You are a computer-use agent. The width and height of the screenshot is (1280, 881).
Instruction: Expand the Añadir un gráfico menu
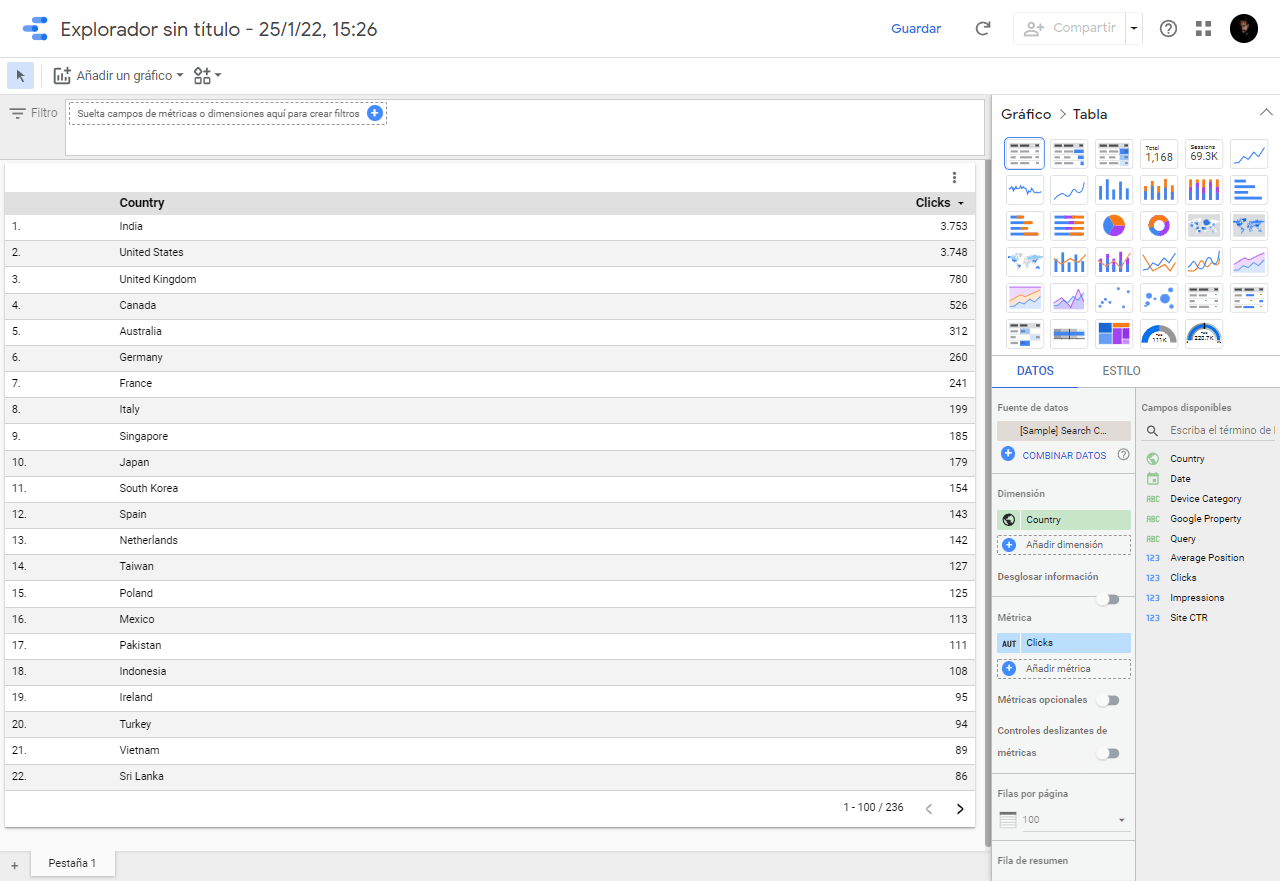tap(118, 76)
